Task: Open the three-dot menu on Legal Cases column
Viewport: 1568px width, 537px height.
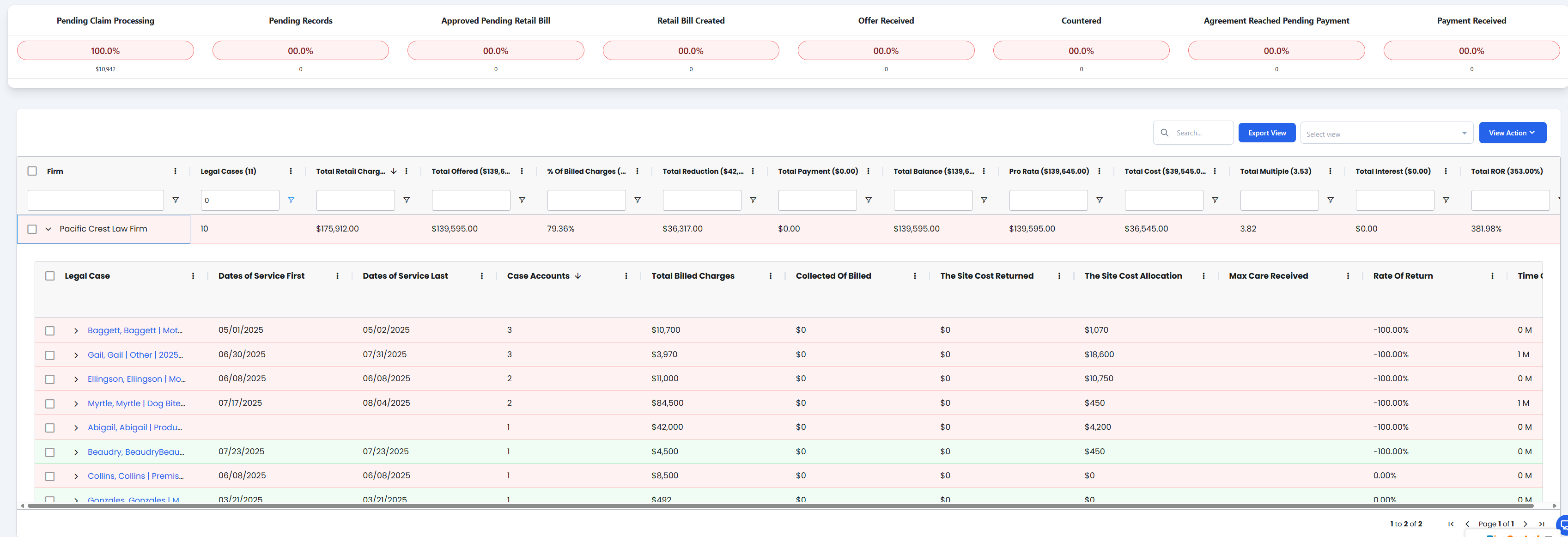Action: (x=291, y=171)
